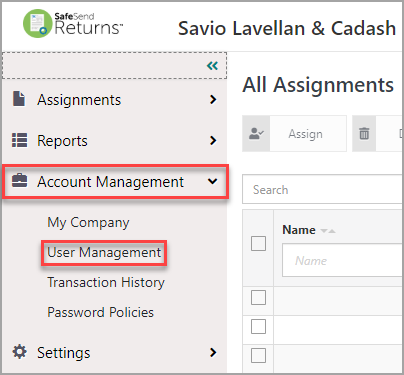
Task: Collapse the sidebar with double-chevron icon
Action: pos(212,66)
